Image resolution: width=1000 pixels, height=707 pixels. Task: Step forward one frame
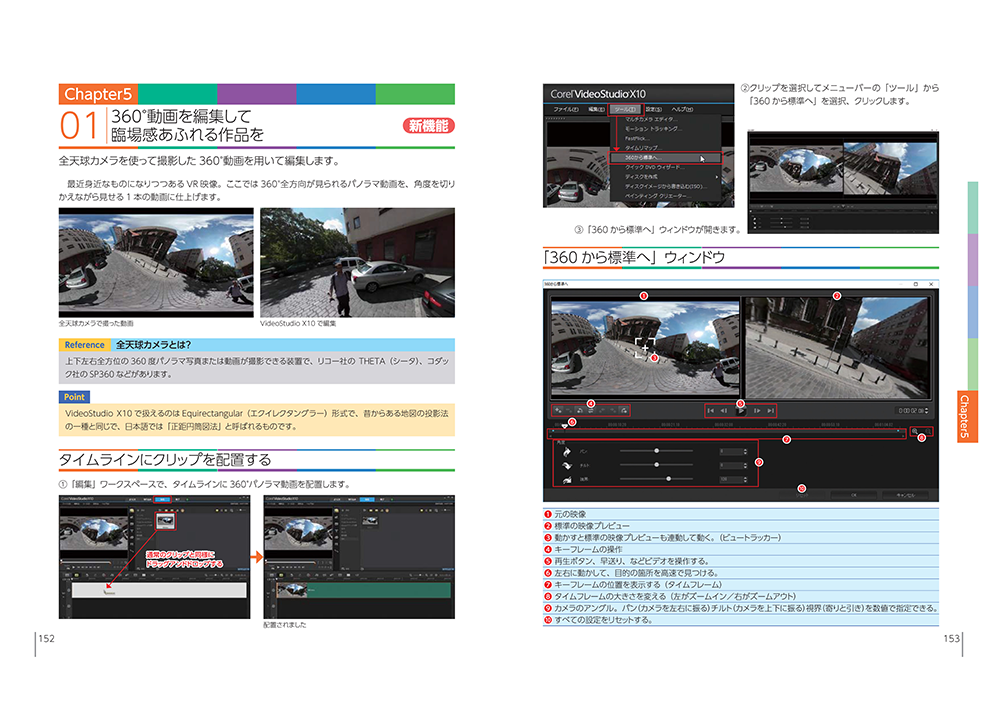tap(756, 410)
